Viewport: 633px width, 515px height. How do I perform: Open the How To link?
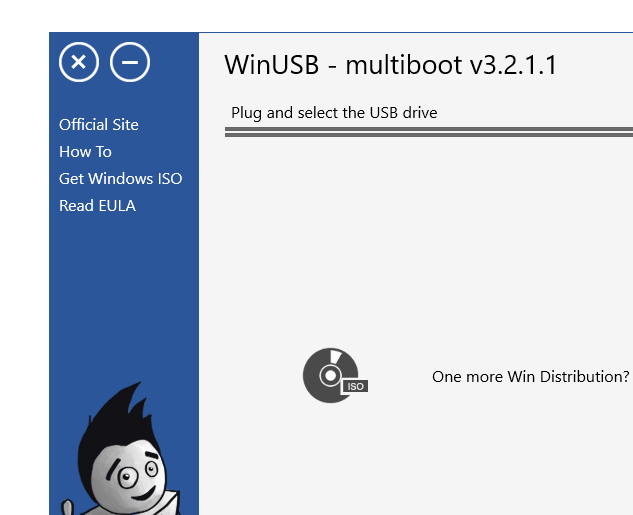(85, 152)
